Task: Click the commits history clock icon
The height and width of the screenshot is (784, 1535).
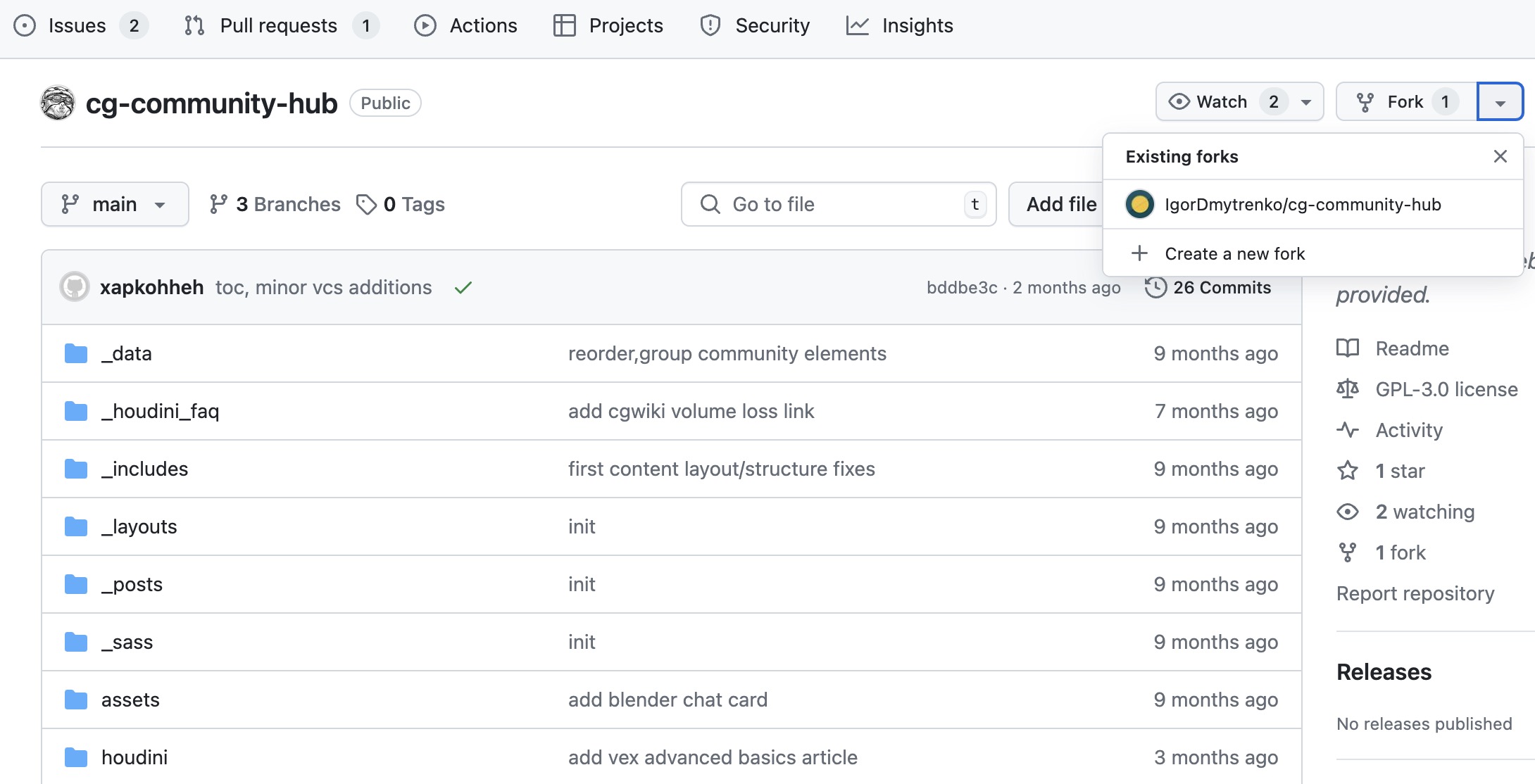Action: click(1155, 287)
